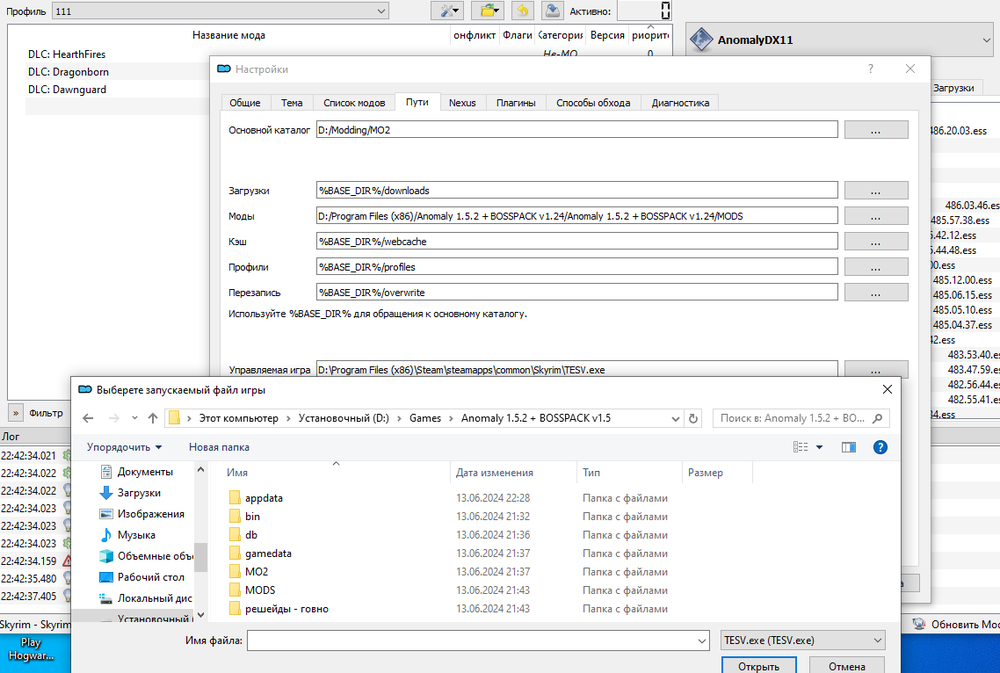
Task: Open the appdata folder
Action: 263,498
